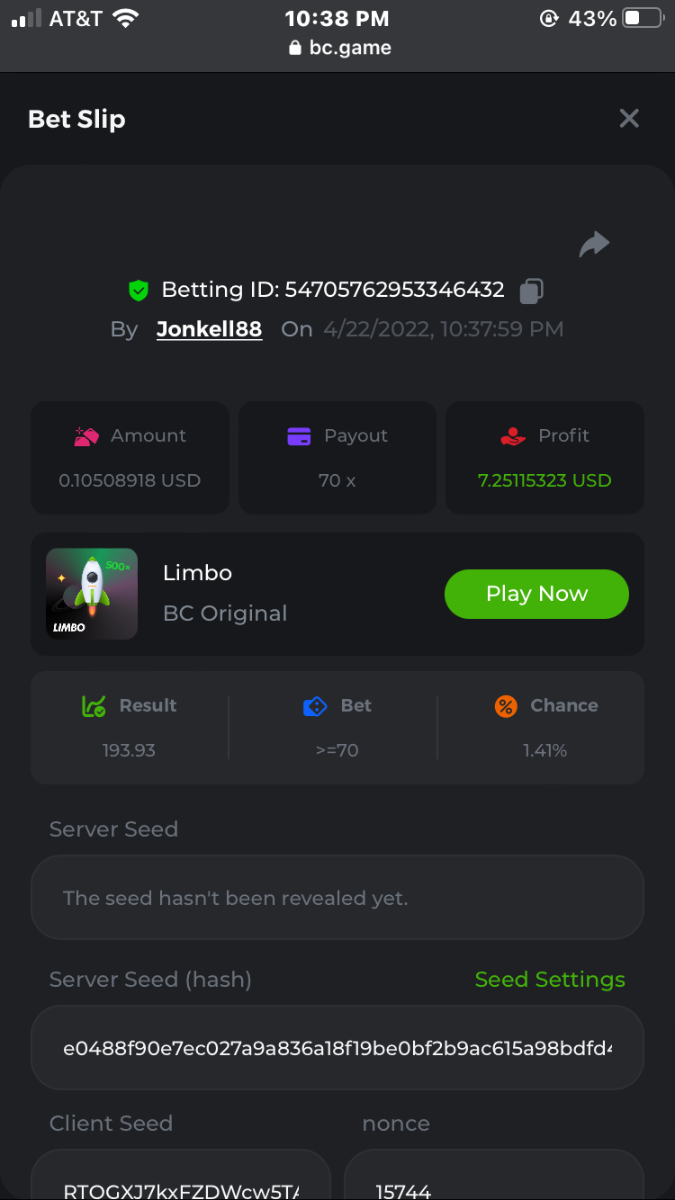Click the nonce input field

494,1184
